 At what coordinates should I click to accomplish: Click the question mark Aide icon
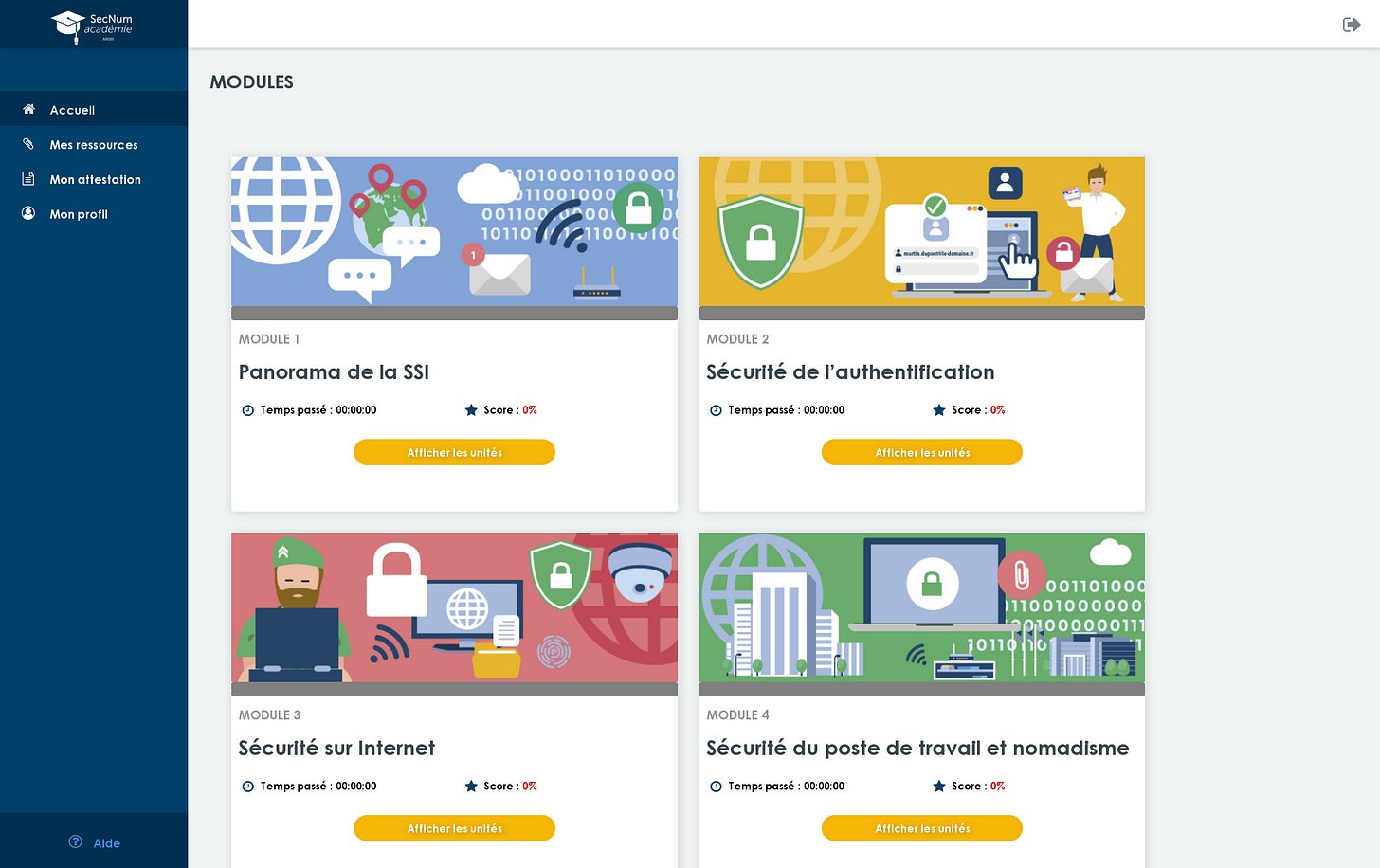point(76,841)
